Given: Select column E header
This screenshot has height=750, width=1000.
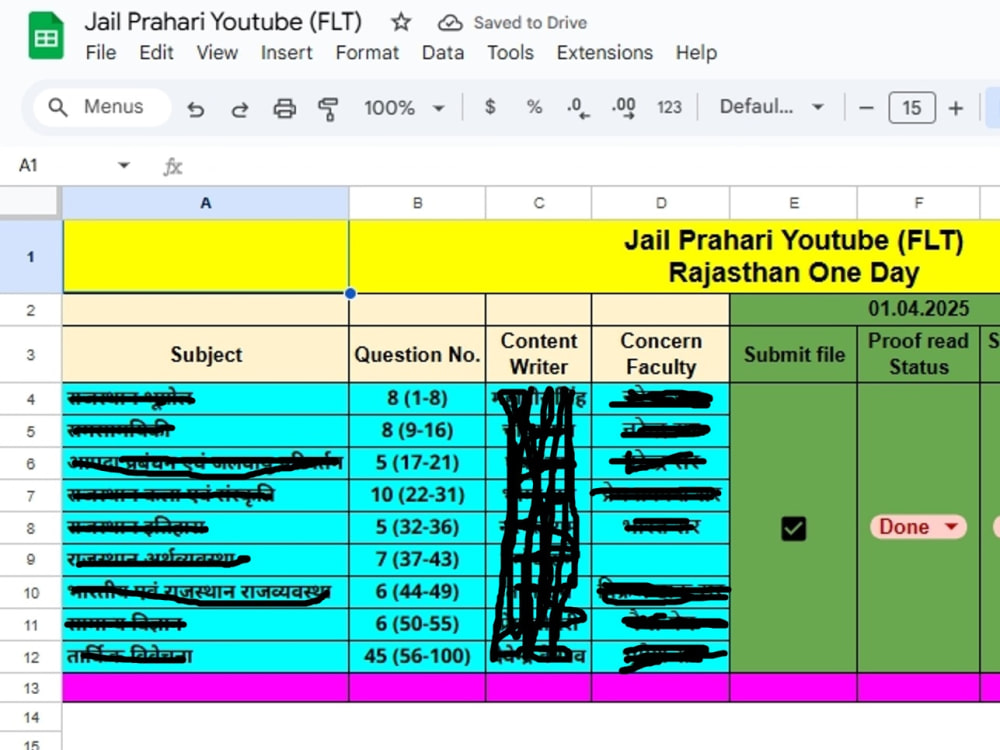Looking at the screenshot, I should click(x=793, y=203).
